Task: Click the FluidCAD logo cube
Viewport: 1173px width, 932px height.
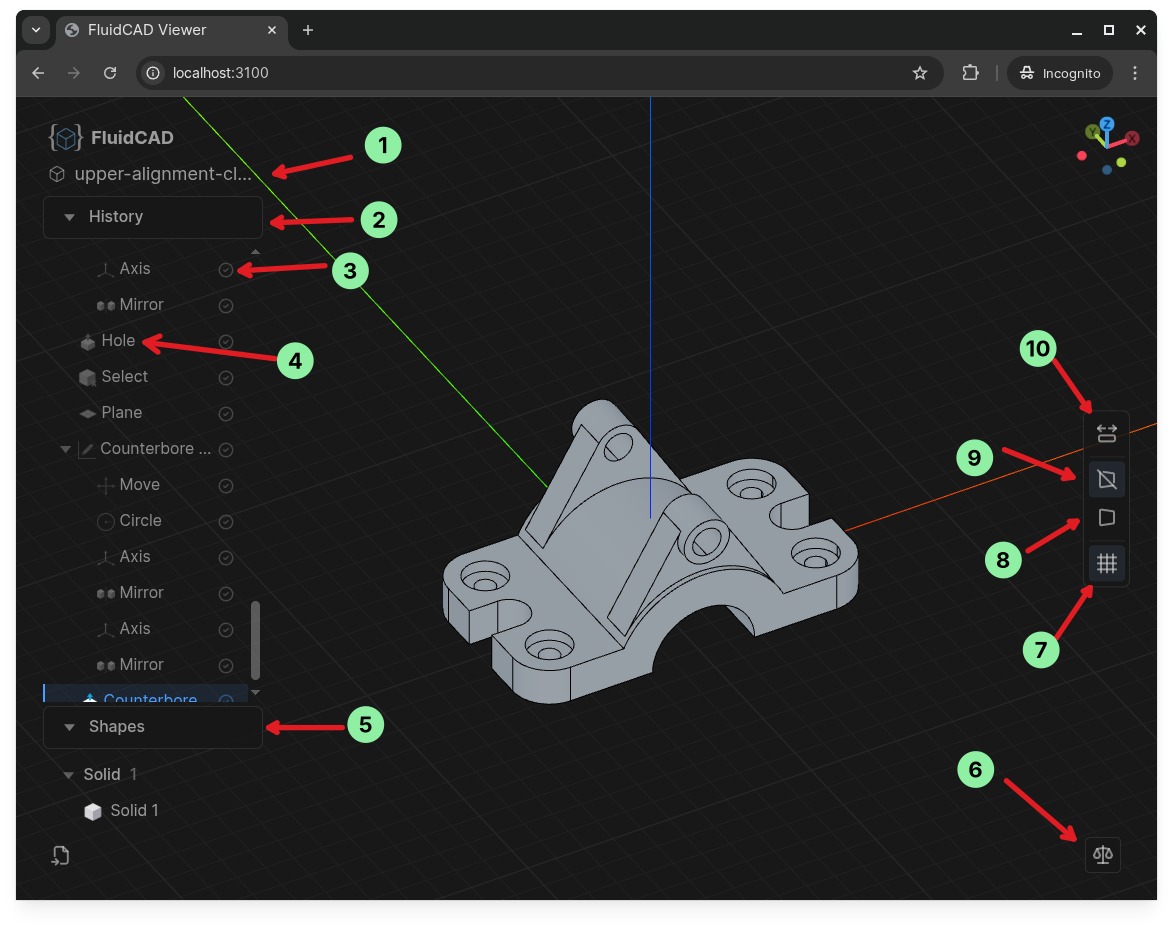Action: click(x=64, y=137)
